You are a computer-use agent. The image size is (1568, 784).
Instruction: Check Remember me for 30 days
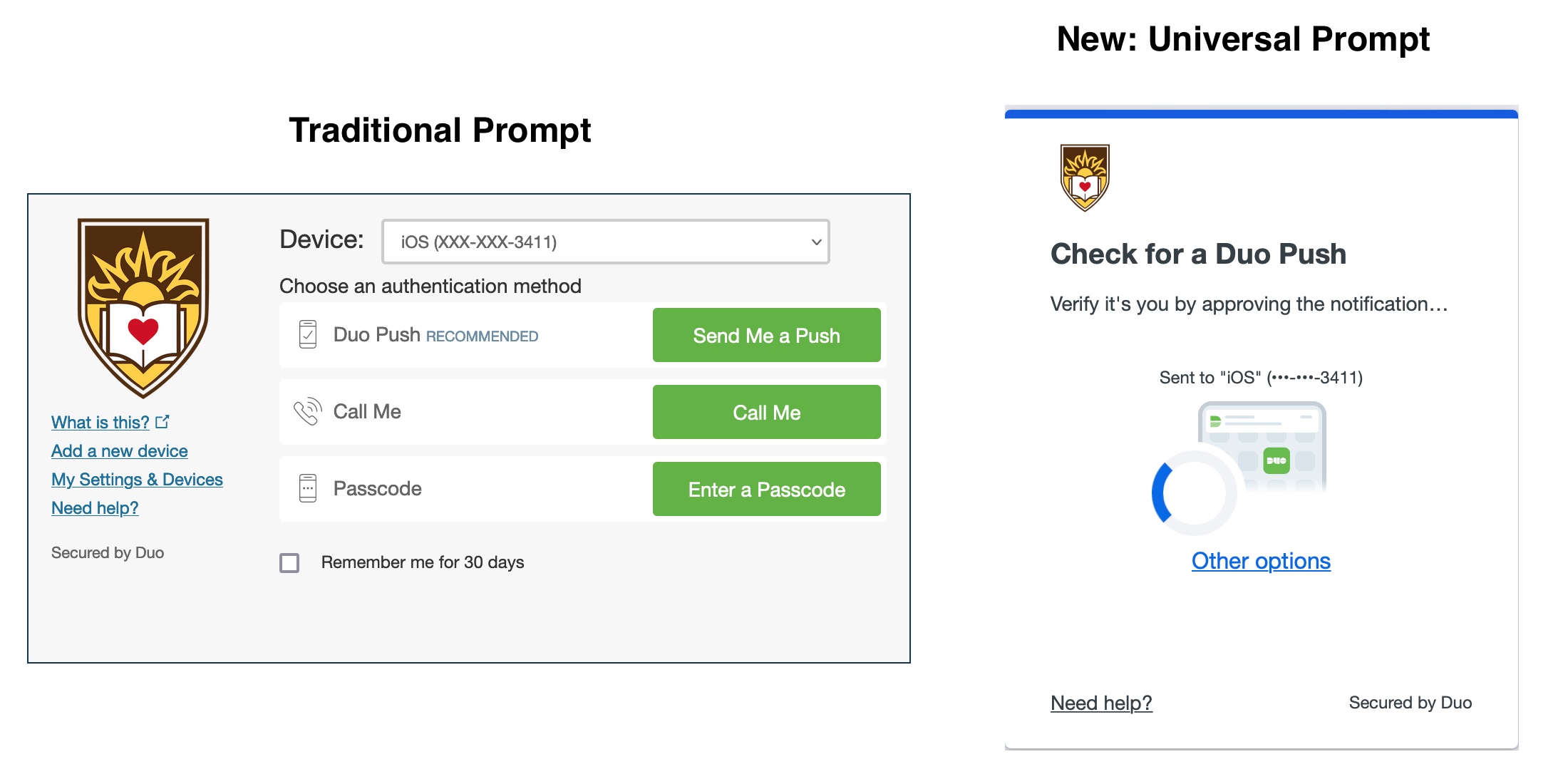point(289,563)
